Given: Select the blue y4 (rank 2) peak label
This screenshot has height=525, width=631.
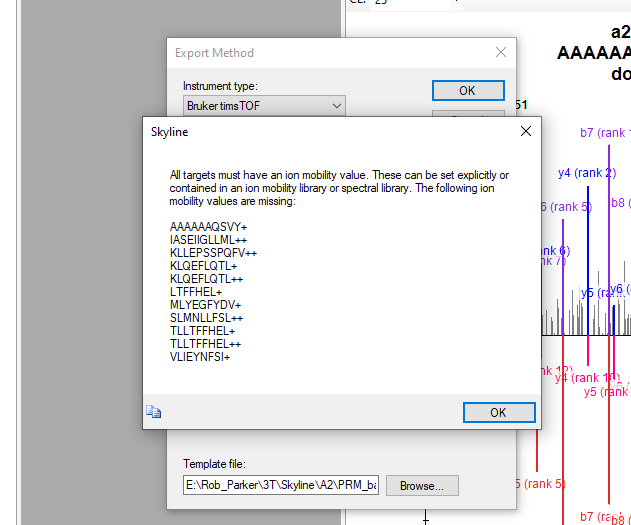Looking at the screenshot, I should [586, 173].
